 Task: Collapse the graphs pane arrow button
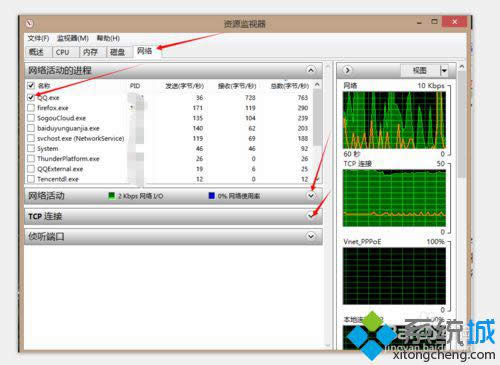pyautogui.click(x=347, y=70)
